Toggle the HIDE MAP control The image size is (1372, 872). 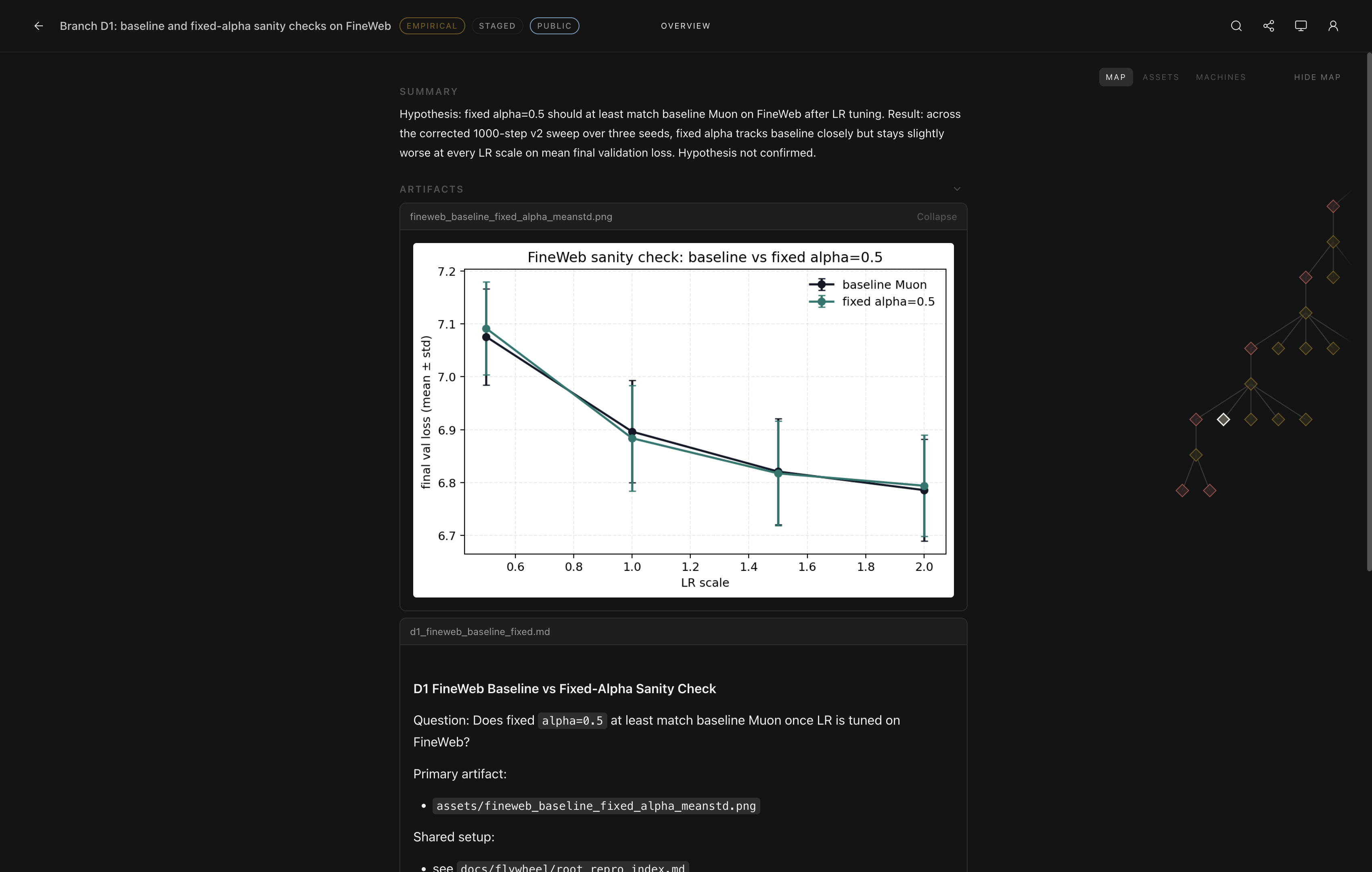pos(1317,77)
